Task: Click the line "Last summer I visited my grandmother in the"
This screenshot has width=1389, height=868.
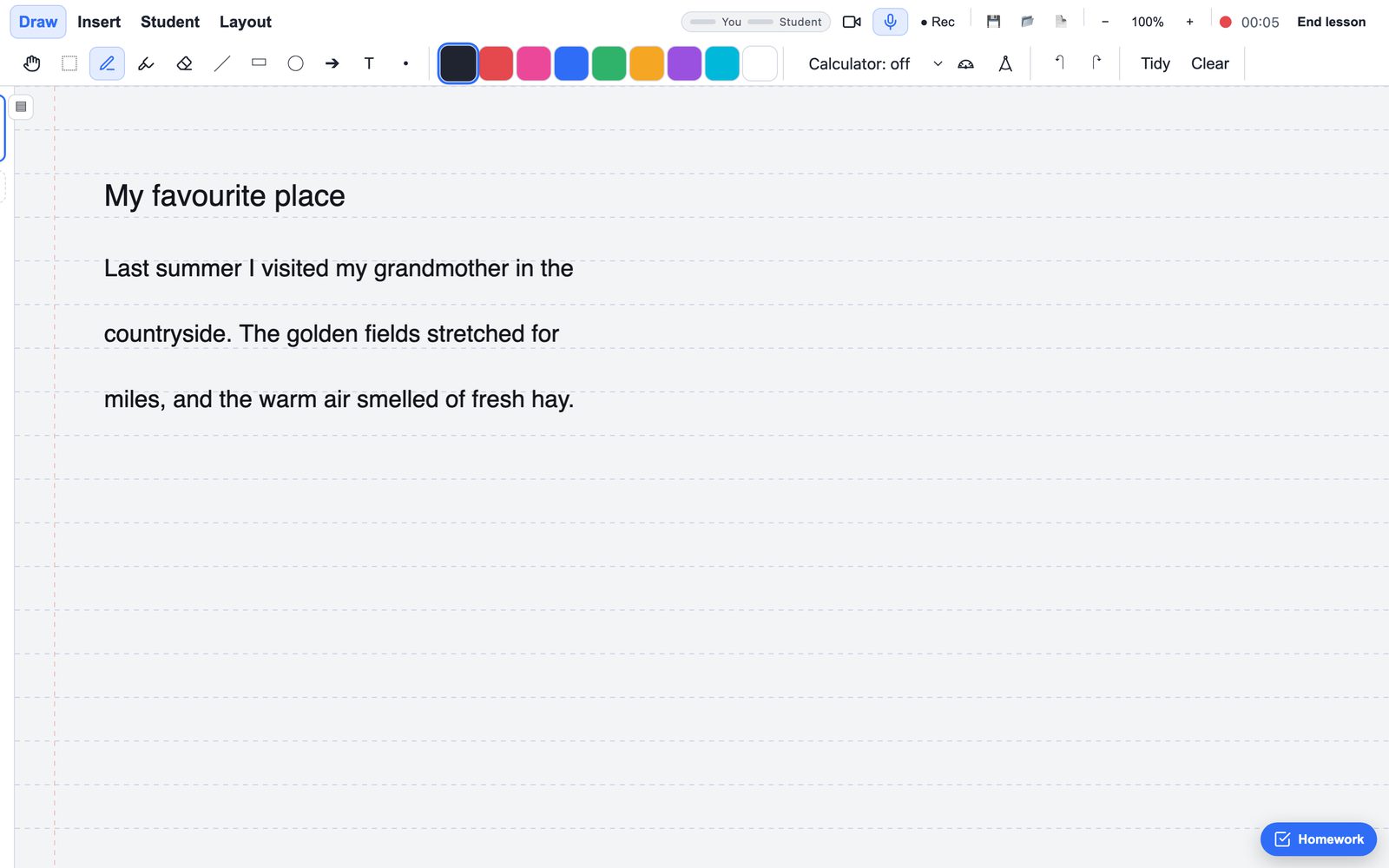Action: [x=339, y=268]
